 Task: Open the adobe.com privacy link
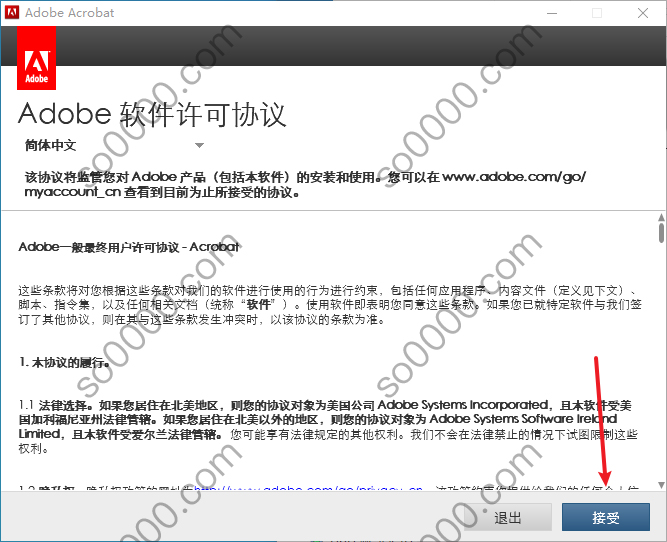[x=308, y=488]
